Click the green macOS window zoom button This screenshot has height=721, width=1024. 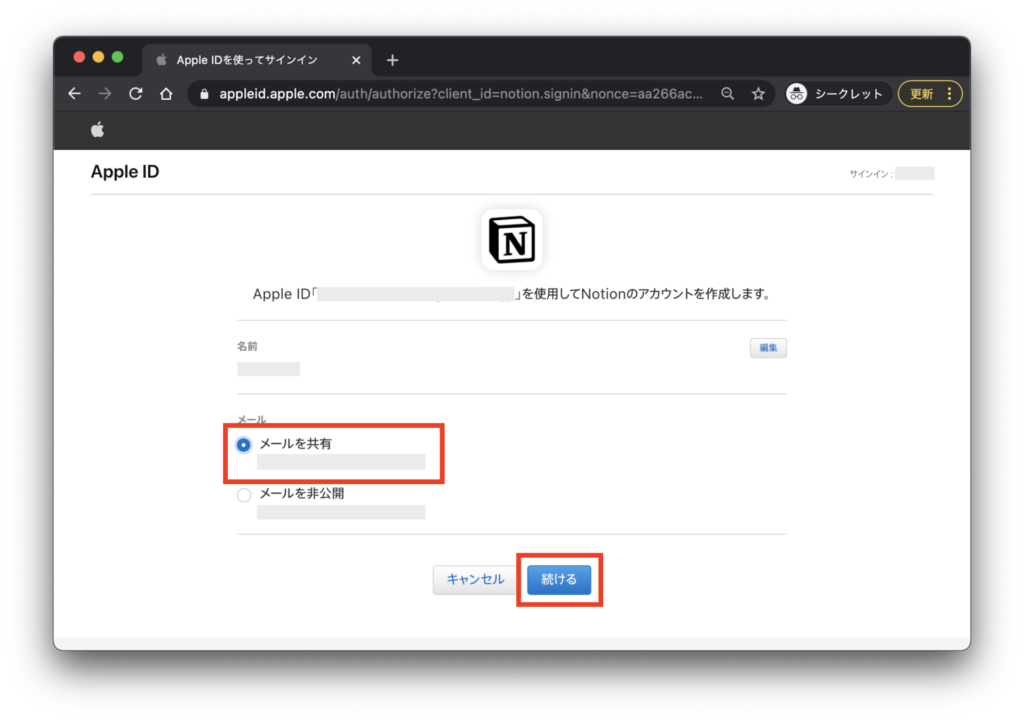click(x=118, y=57)
